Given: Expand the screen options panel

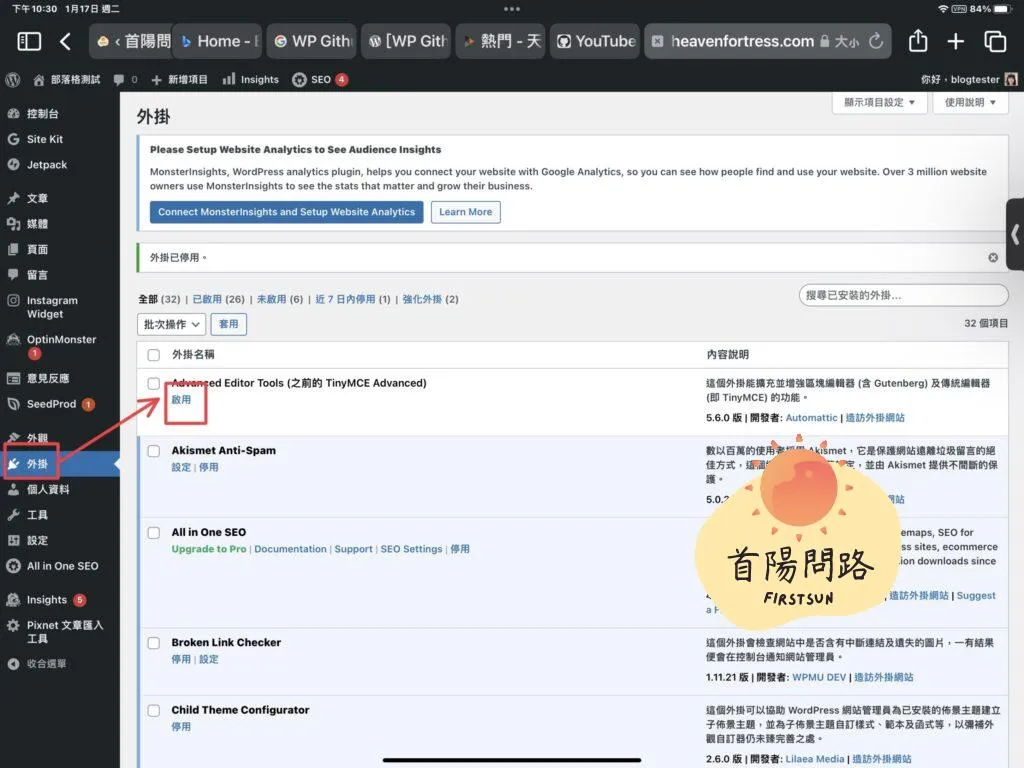Looking at the screenshot, I should (x=879, y=102).
